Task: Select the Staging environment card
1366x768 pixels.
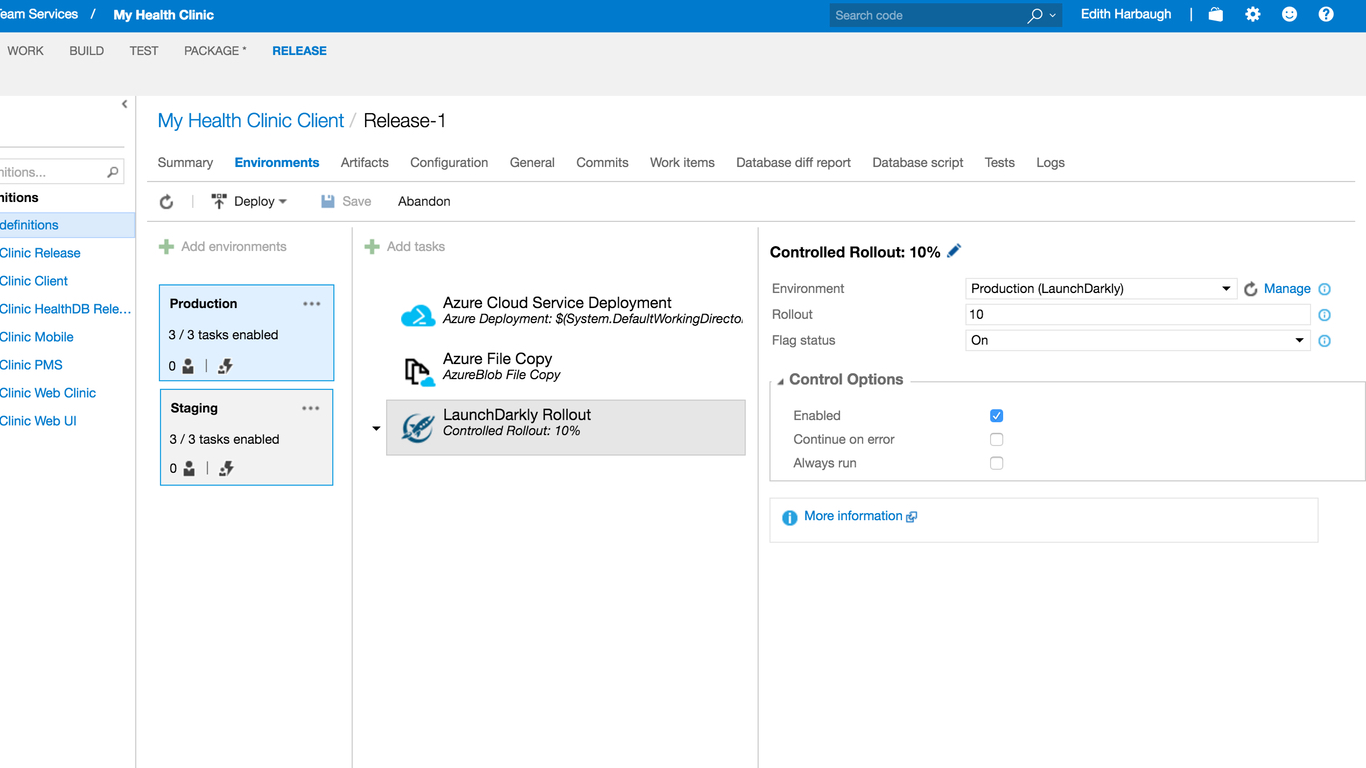Action: click(x=246, y=437)
